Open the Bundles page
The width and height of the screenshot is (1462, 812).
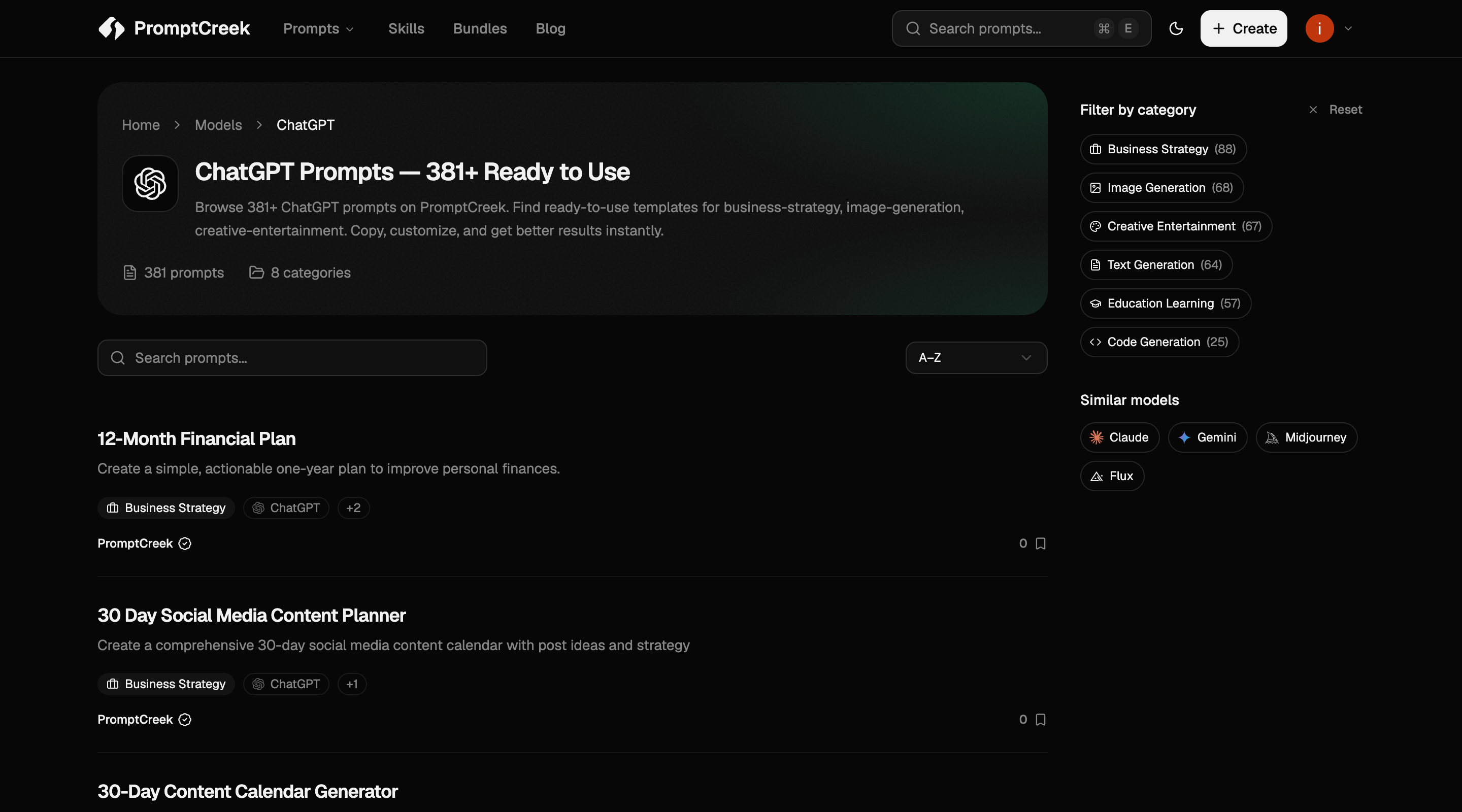click(x=480, y=28)
